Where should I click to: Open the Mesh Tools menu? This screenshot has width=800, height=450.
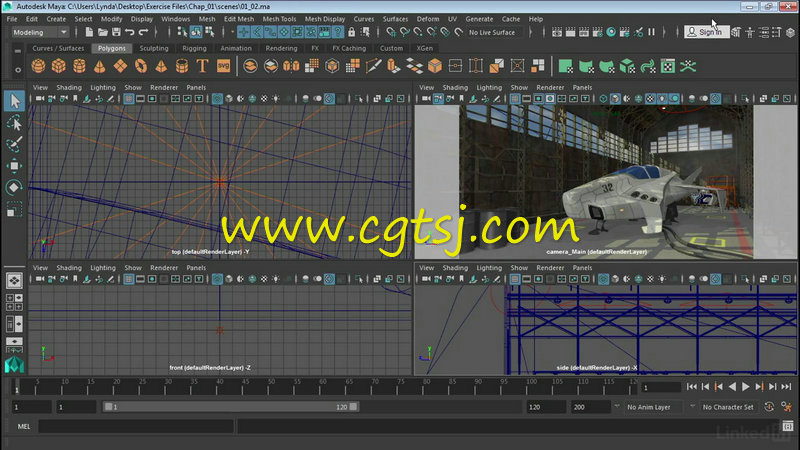pyautogui.click(x=279, y=19)
